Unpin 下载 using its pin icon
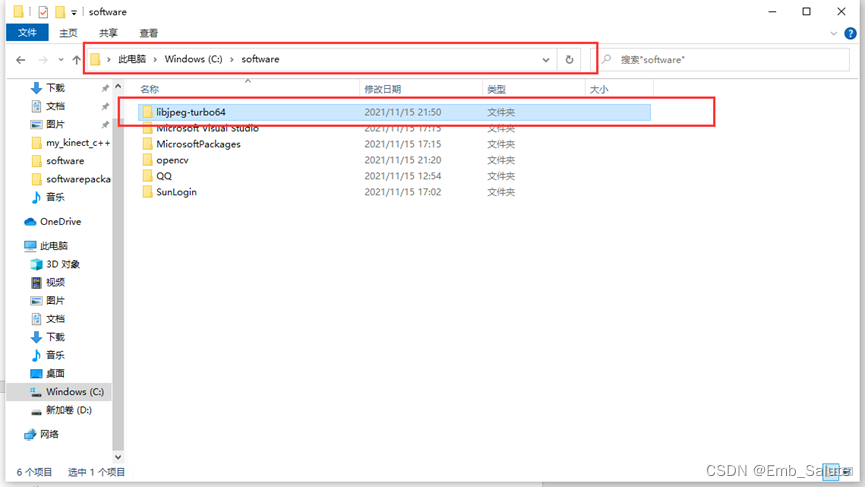The height and width of the screenshot is (487, 865). (105, 88)
